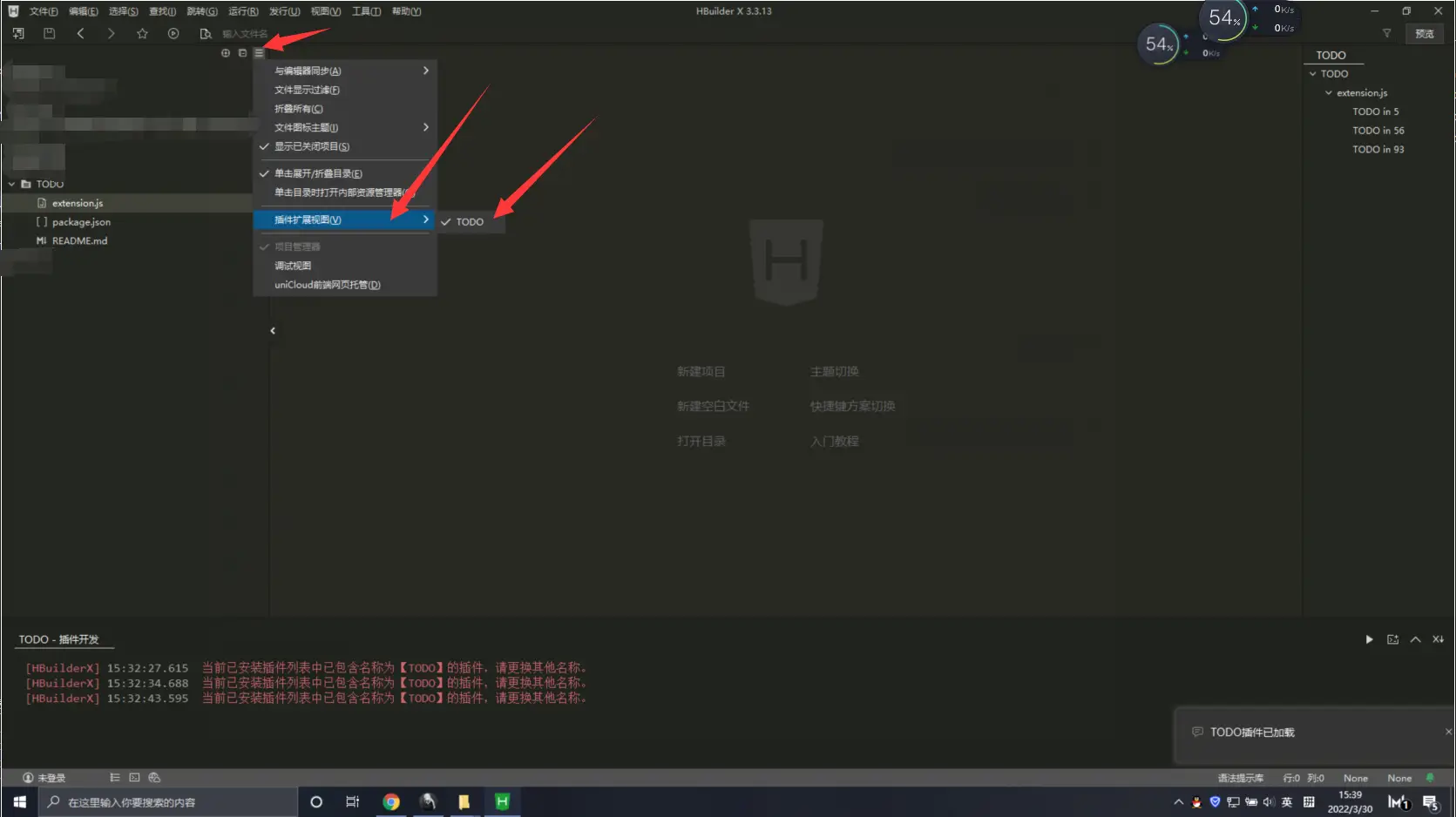This screenshot has width=1456, height=817.
Task: Click the file search icon
Action: (206, 33)
